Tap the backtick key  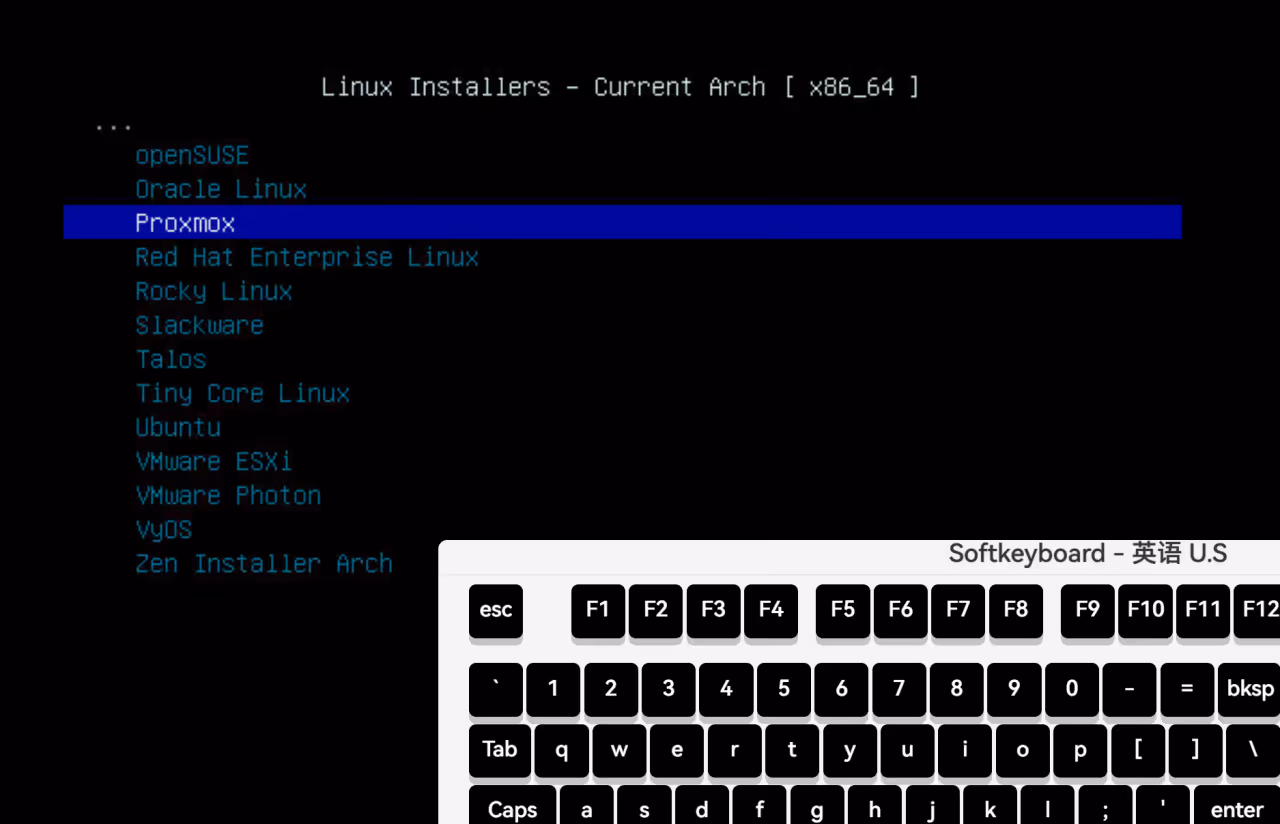point(495,689)
